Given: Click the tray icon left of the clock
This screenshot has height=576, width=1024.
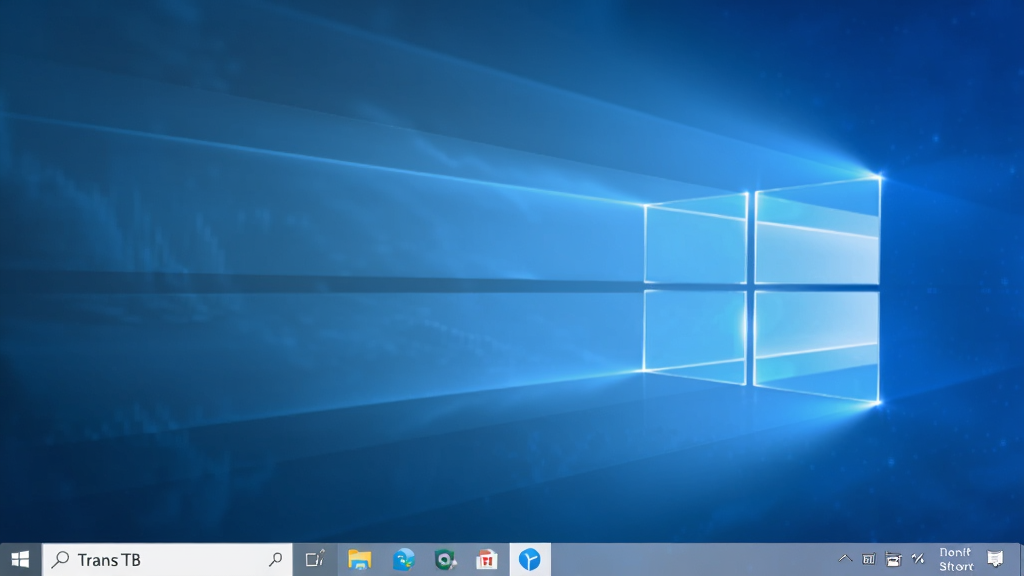Looking at the screenshot, I should point(918,559).
